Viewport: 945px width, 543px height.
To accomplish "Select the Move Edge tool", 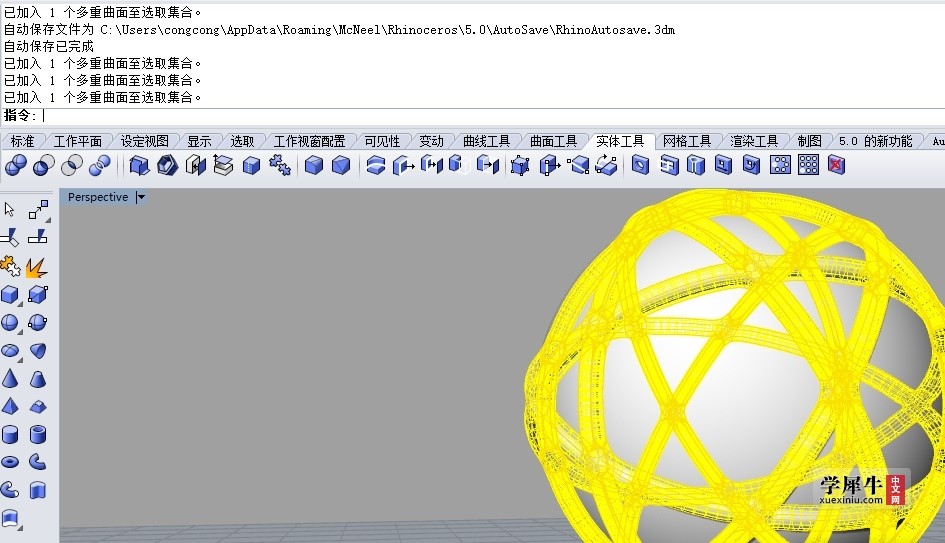I will click(549, 165).
